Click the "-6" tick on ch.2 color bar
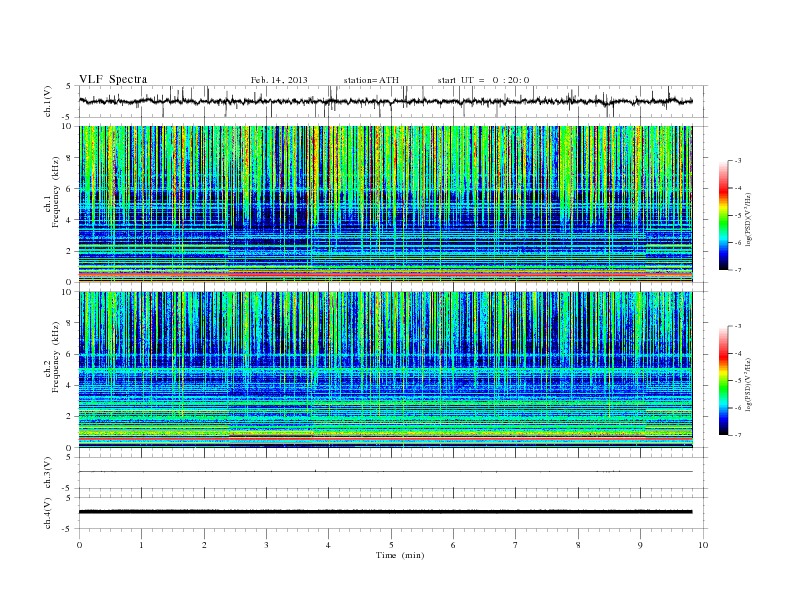This screenshot has height=612, width=792. (738, 408)
